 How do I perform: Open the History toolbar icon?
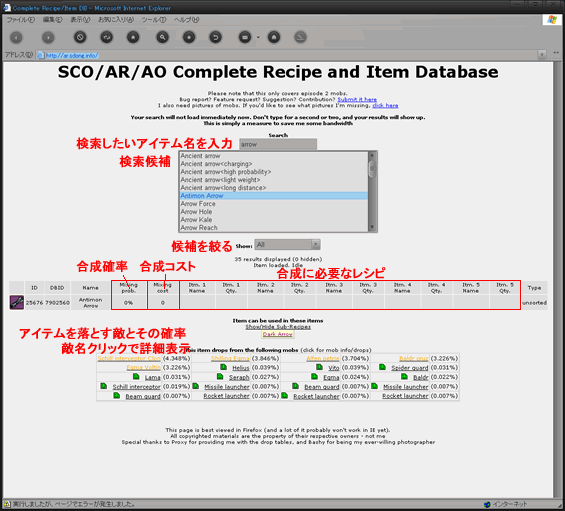coord(215,37)
